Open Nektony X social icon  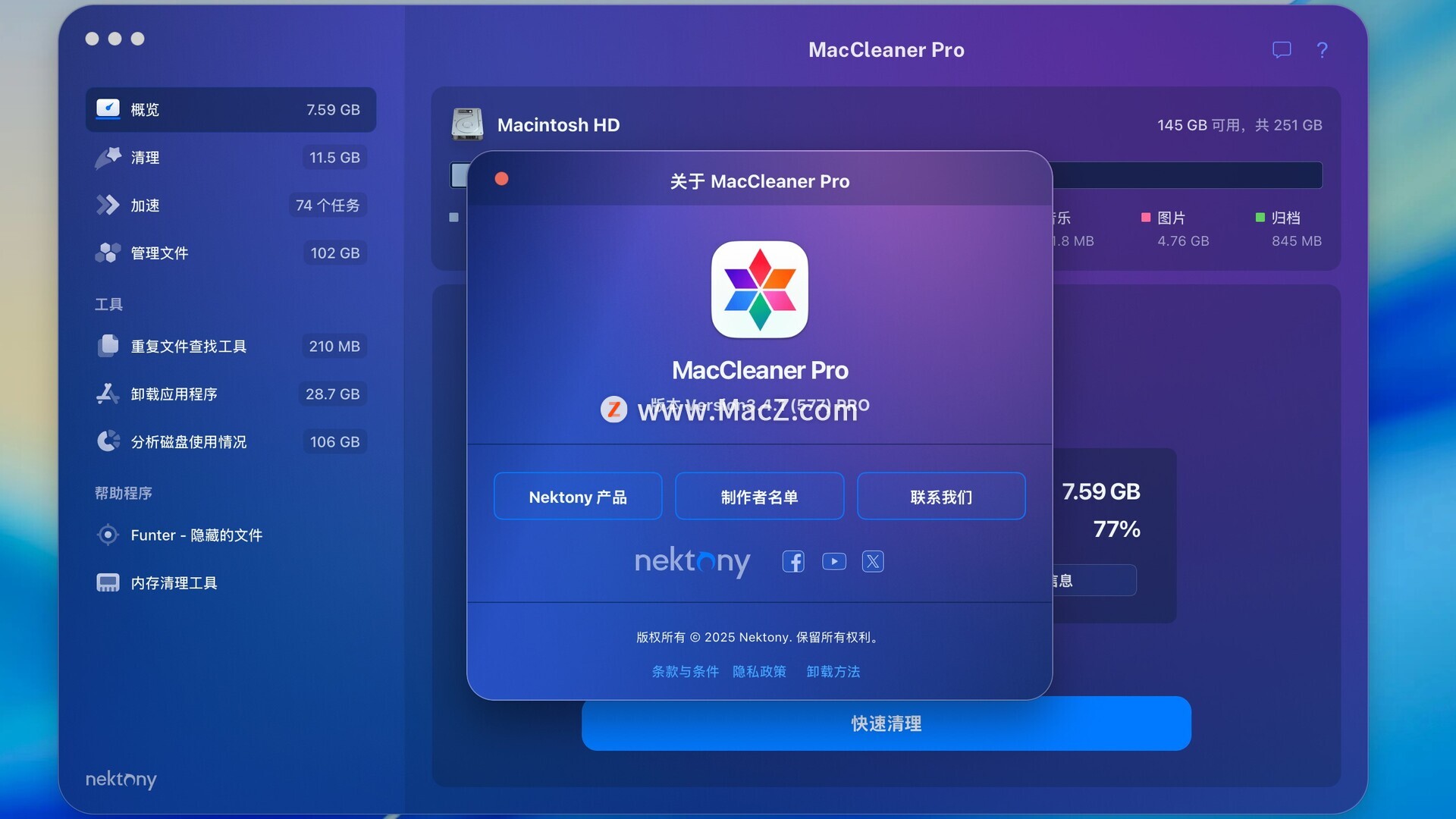(873, 561)
